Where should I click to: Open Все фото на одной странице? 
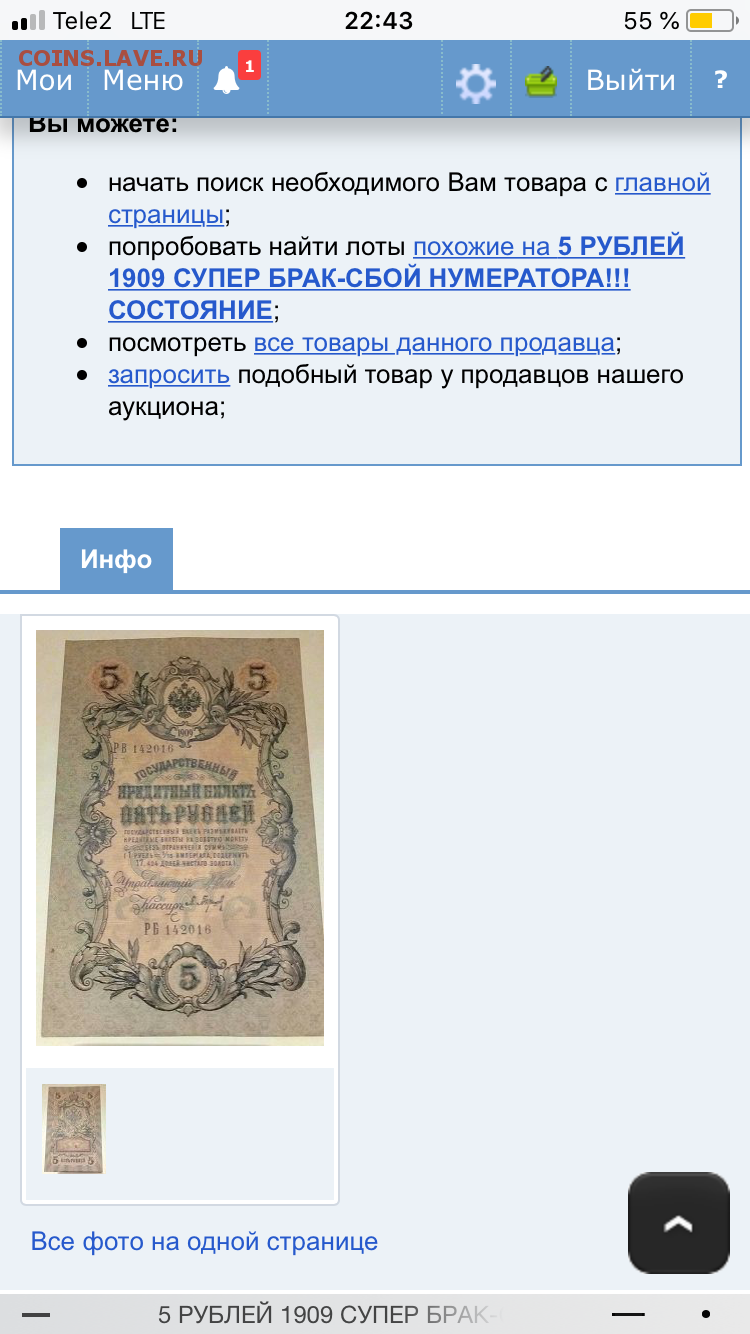click(205, 1242)
